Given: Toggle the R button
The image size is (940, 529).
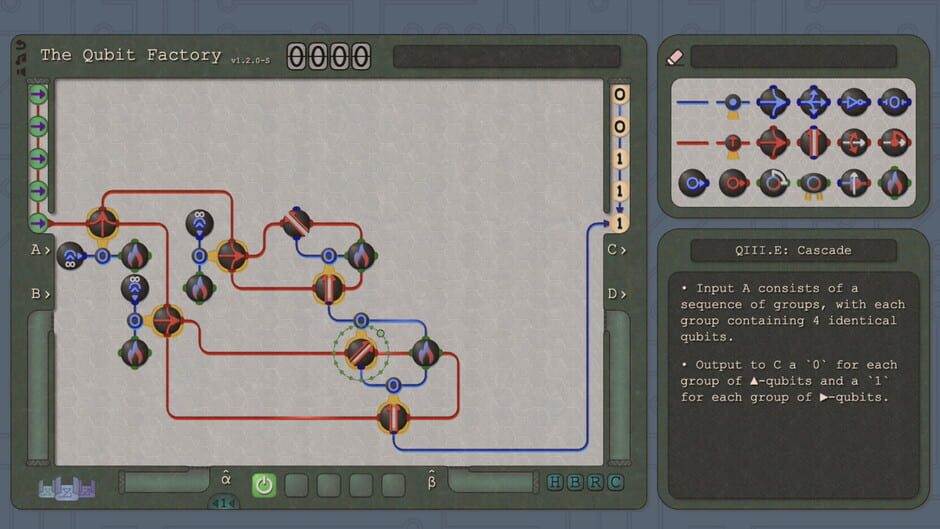Looking at the screenshot, I should [x=595, y=482].
